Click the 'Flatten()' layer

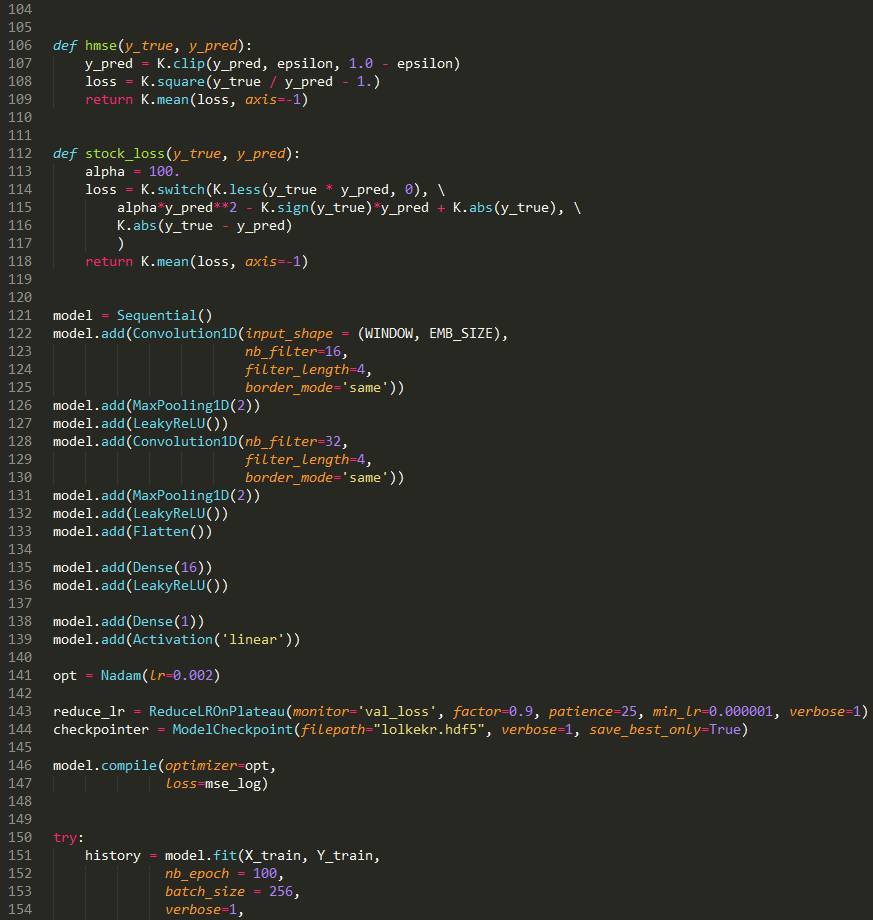click(172, 532)
